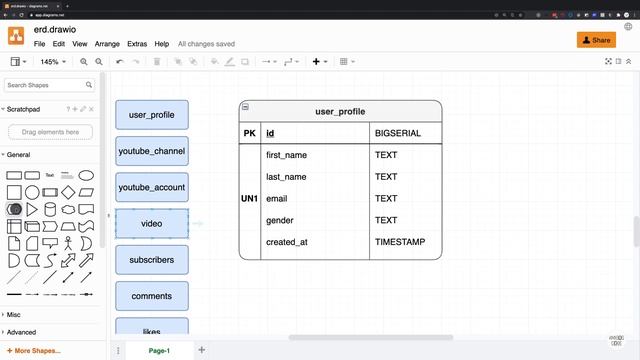The image size is (640, 360).
Task: Select the Triangle shape
Action: tap(32, 209)
